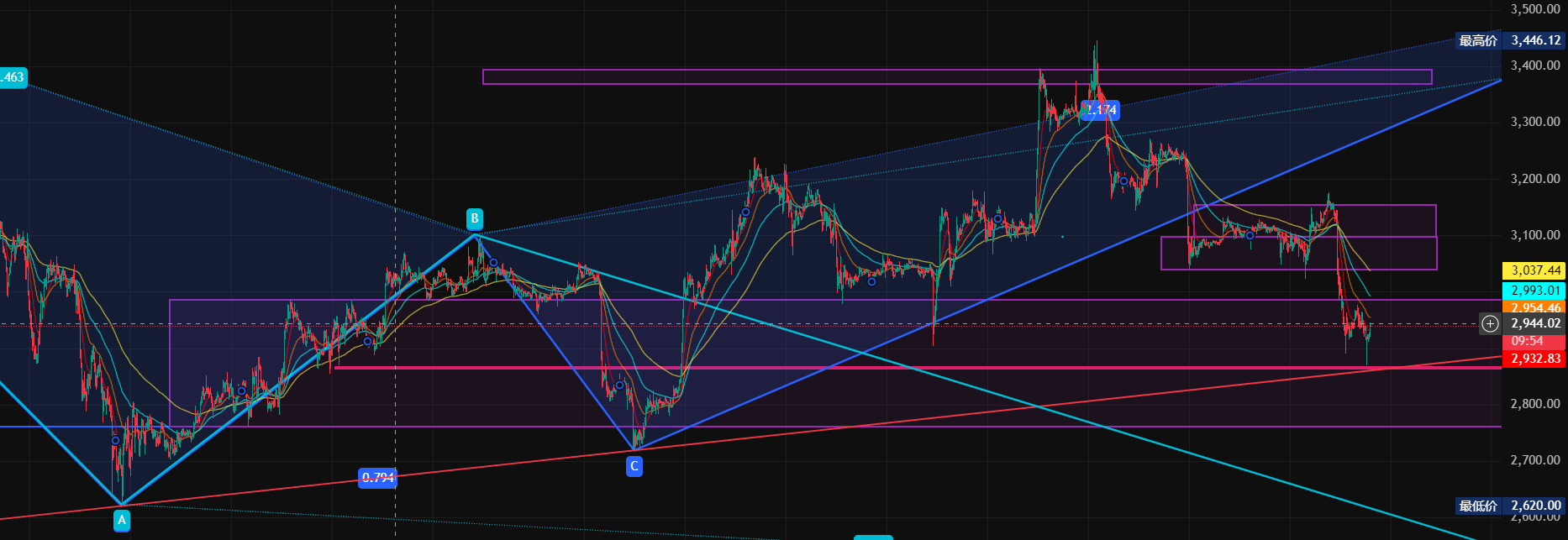This screenshot has height=540, width=1568.
Task: Click the 1.174 ratio label near the peak
Action: 1100,109
